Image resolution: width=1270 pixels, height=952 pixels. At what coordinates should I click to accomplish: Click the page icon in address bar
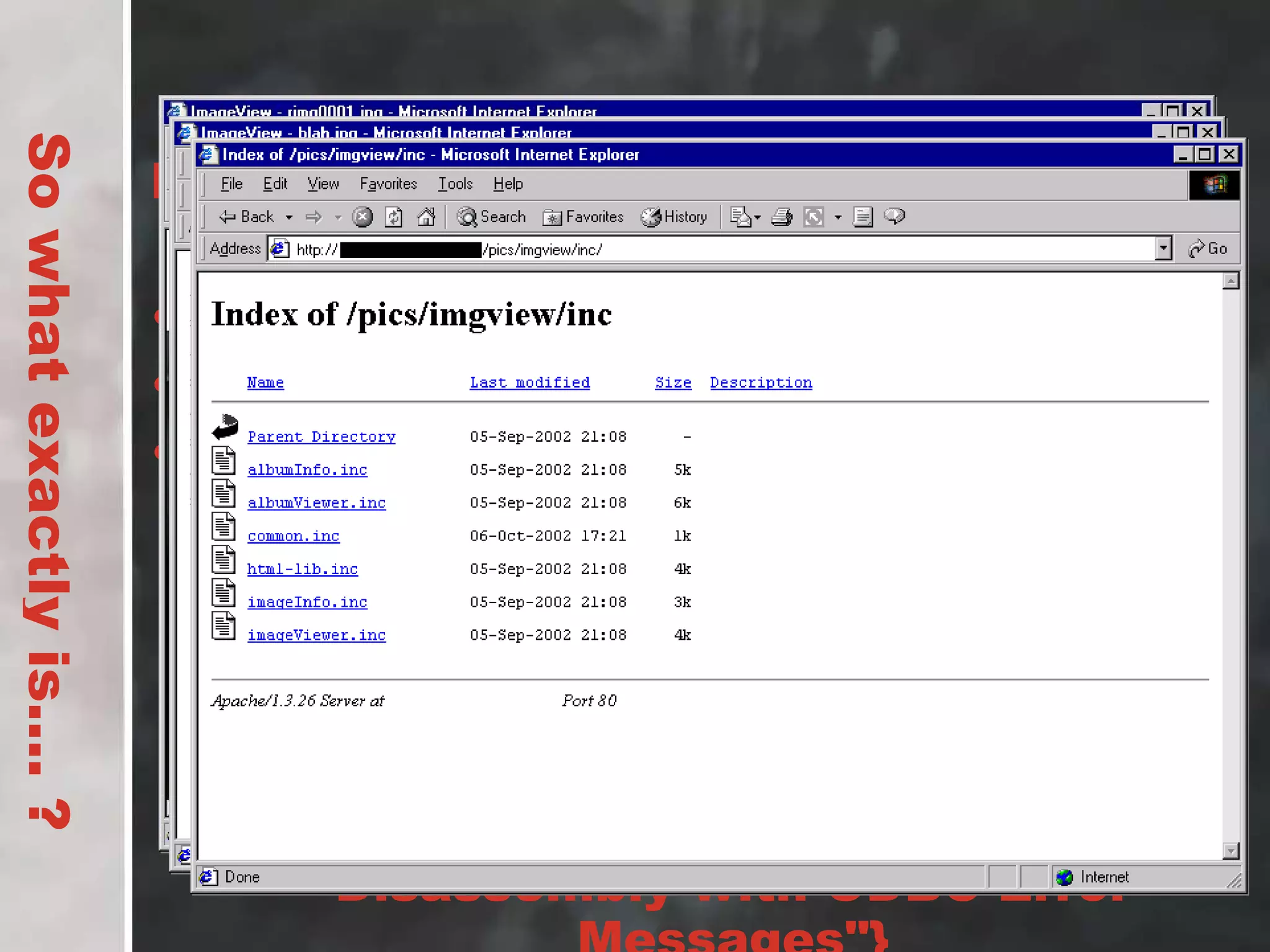(x=280, y=249)
